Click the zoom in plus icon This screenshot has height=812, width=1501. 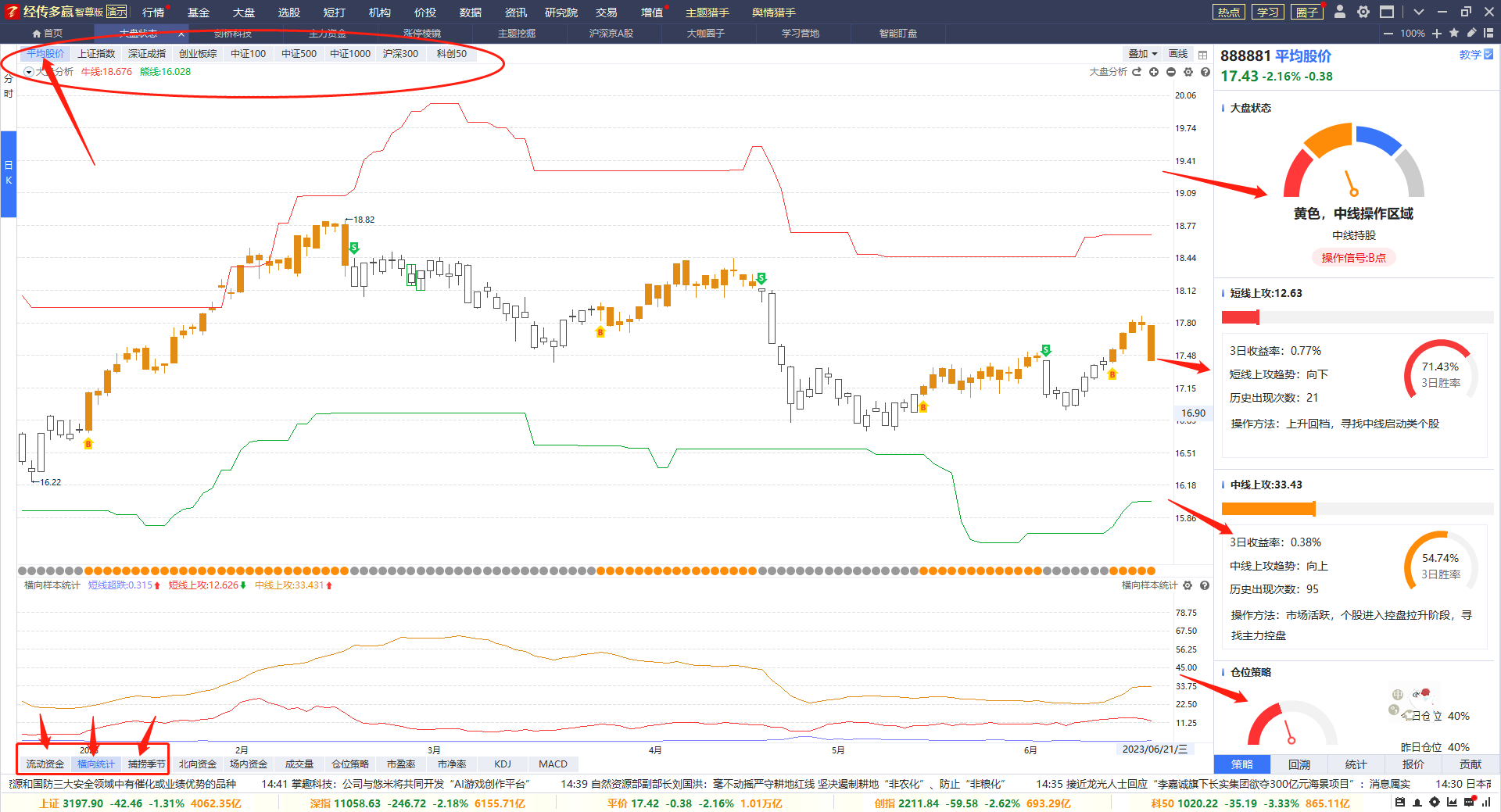click(x=1437, y=33)
